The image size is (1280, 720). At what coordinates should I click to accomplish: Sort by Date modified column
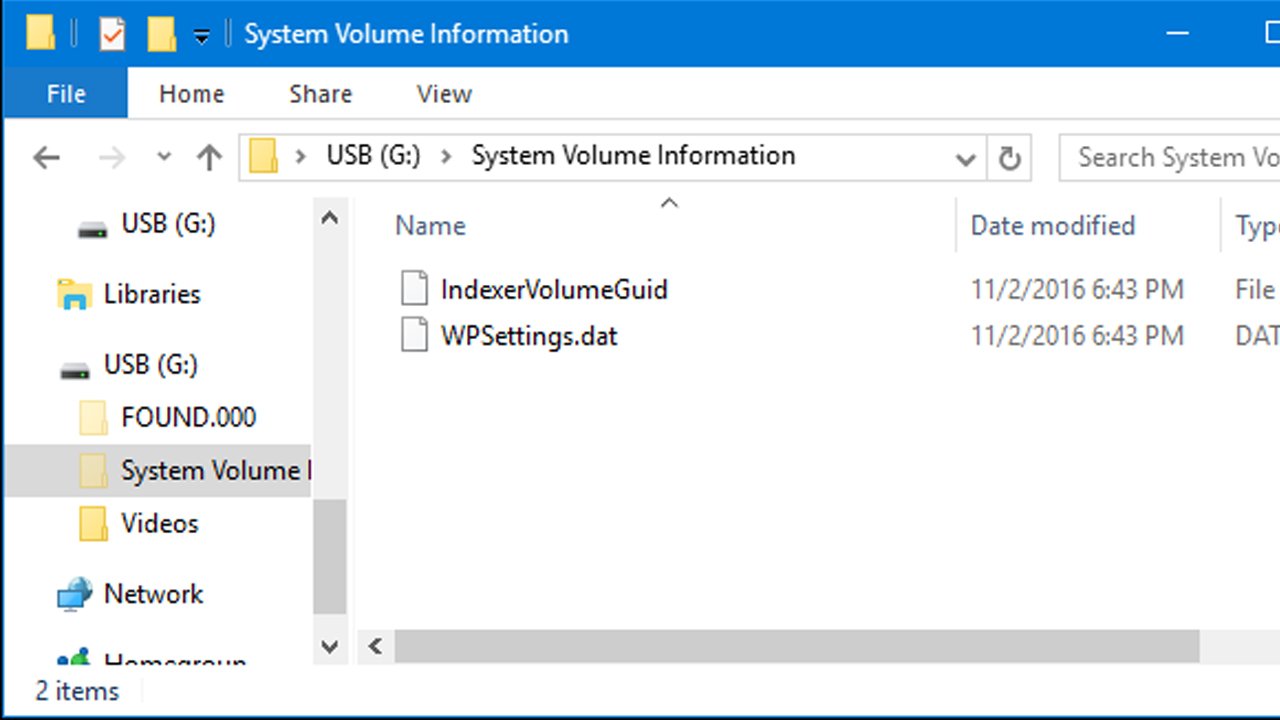[x=1052, y=226]
